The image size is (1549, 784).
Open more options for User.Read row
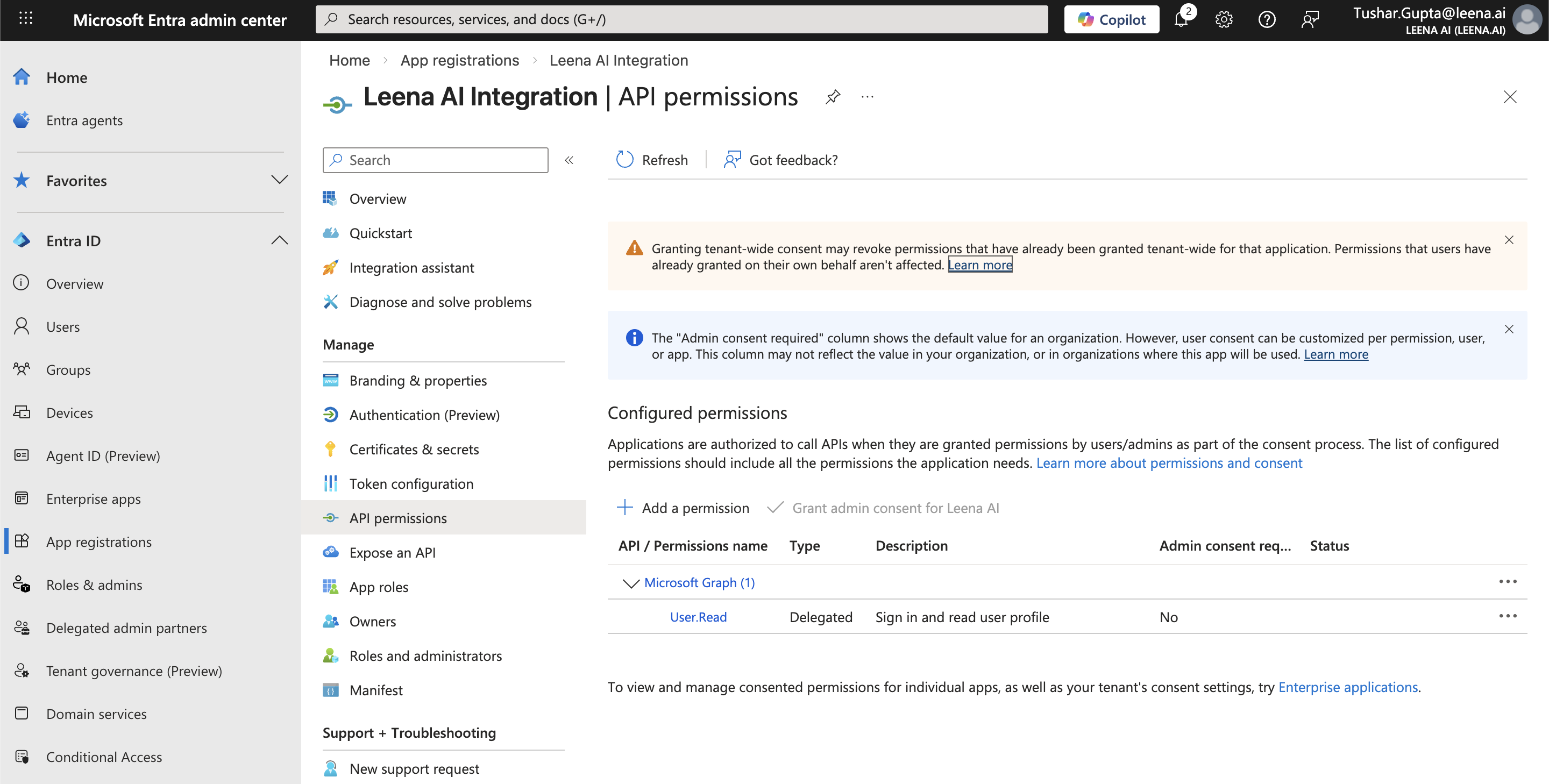[1507, 616]
